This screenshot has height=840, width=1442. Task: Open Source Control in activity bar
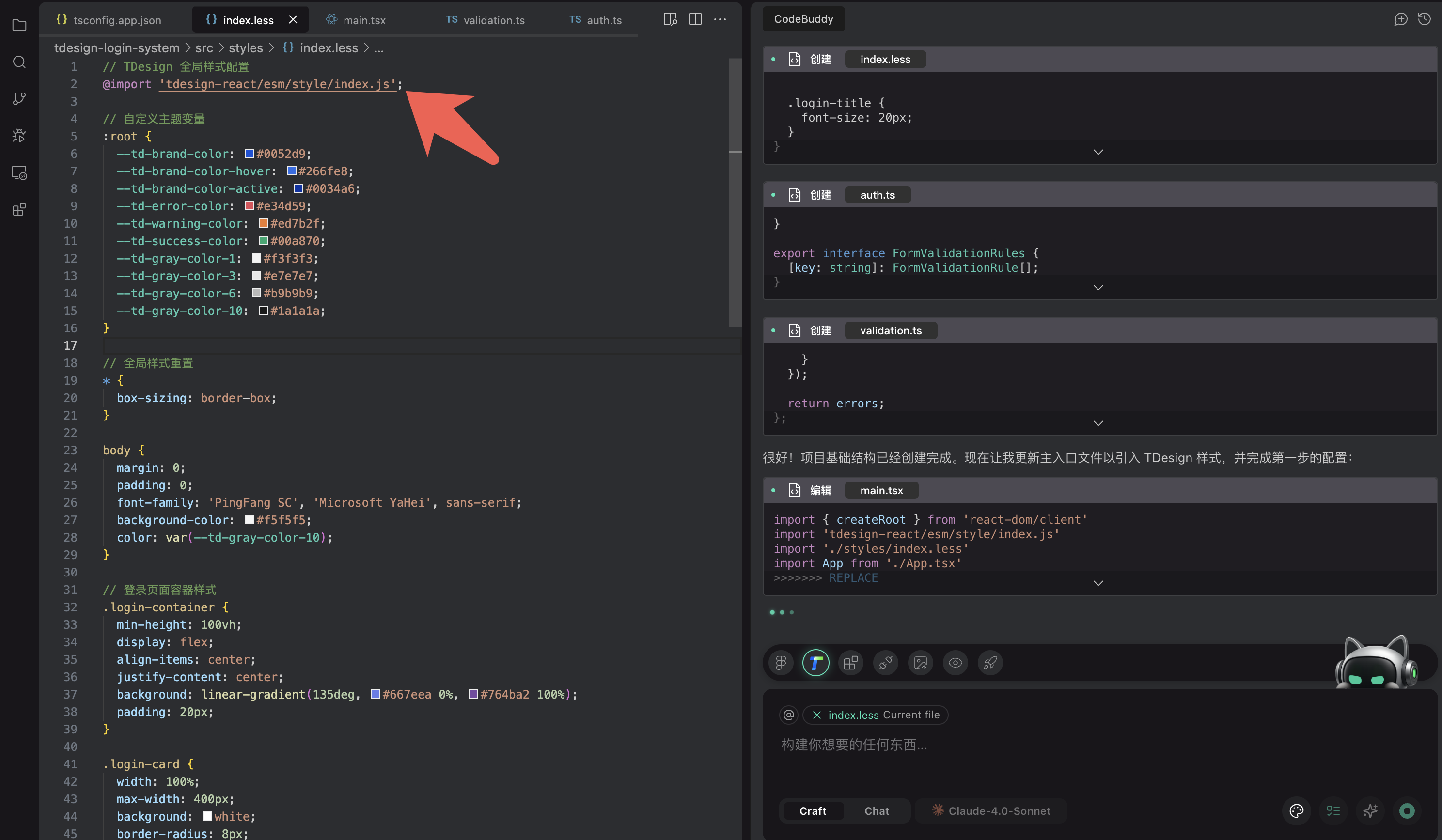pyautogui.click(x=19, y=98)
